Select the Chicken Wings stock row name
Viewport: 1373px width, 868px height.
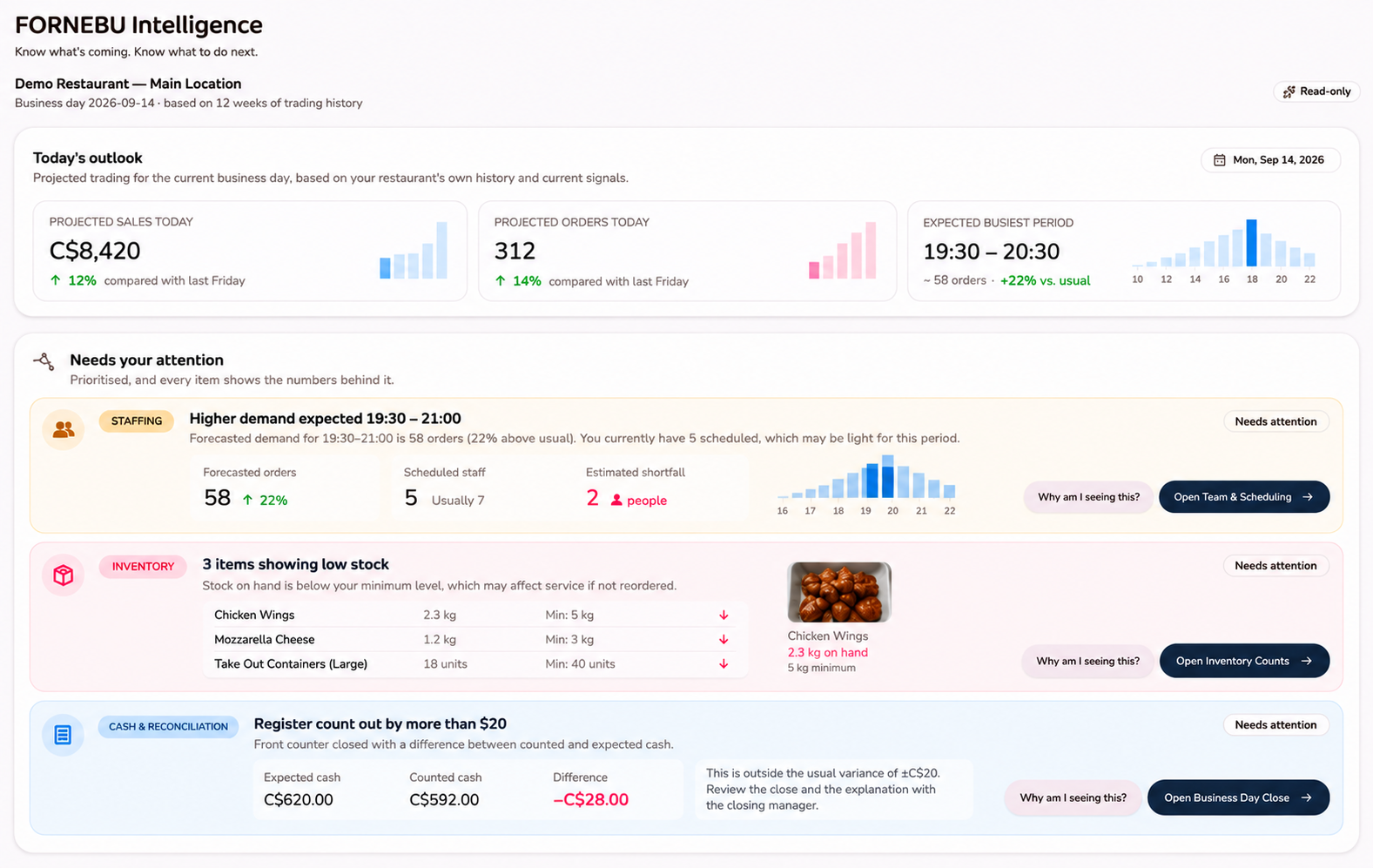click(x=254, y=615)
